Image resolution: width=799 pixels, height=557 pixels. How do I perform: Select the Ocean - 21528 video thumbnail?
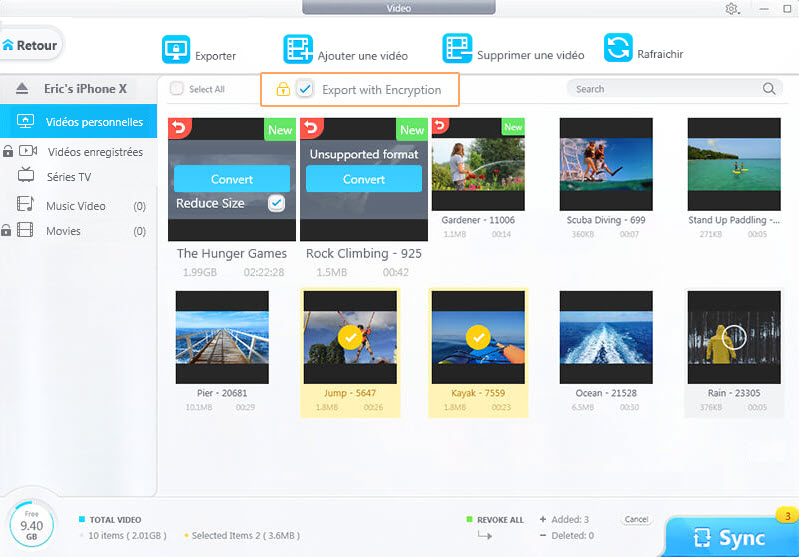(x=605, y=337)
